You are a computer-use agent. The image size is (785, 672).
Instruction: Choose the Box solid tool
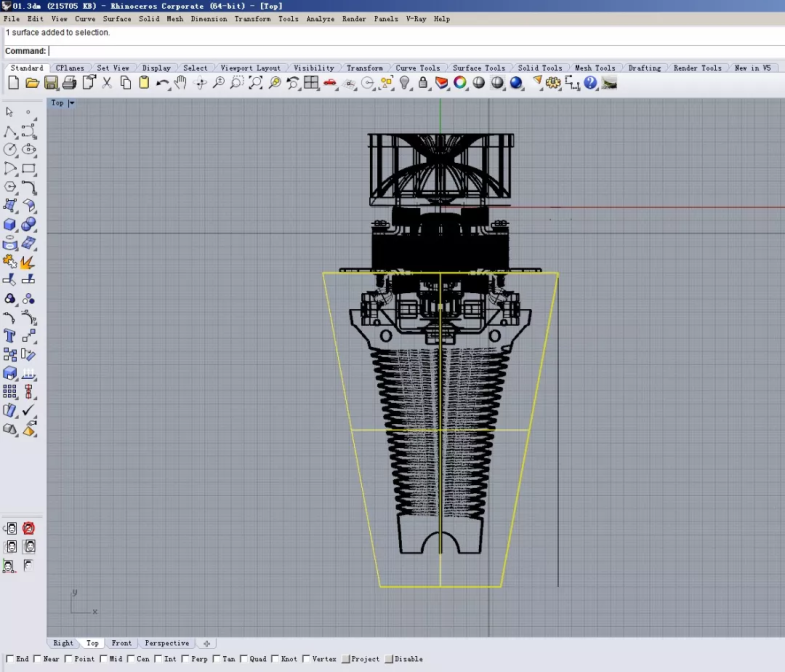pos(10,224)
